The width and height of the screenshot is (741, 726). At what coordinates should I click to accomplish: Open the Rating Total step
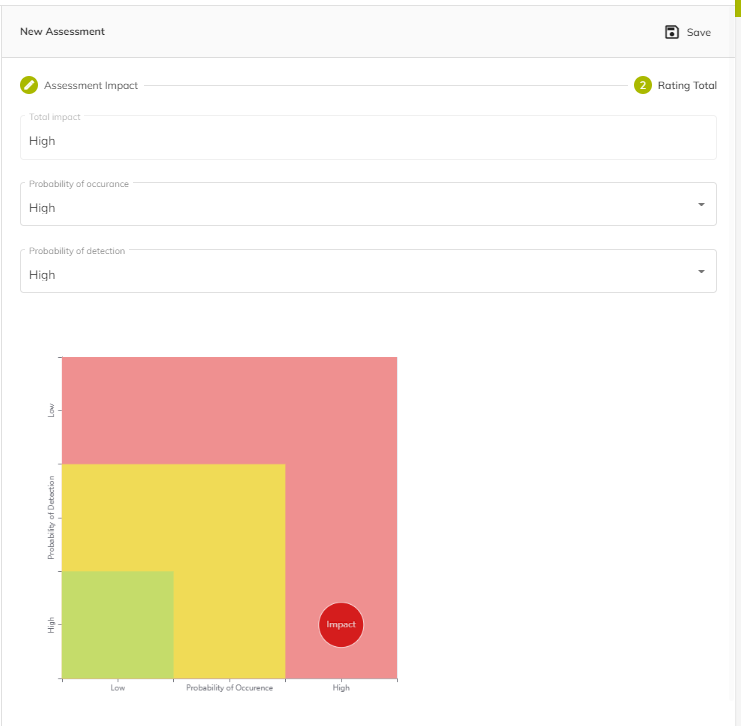tap(687, 86)
